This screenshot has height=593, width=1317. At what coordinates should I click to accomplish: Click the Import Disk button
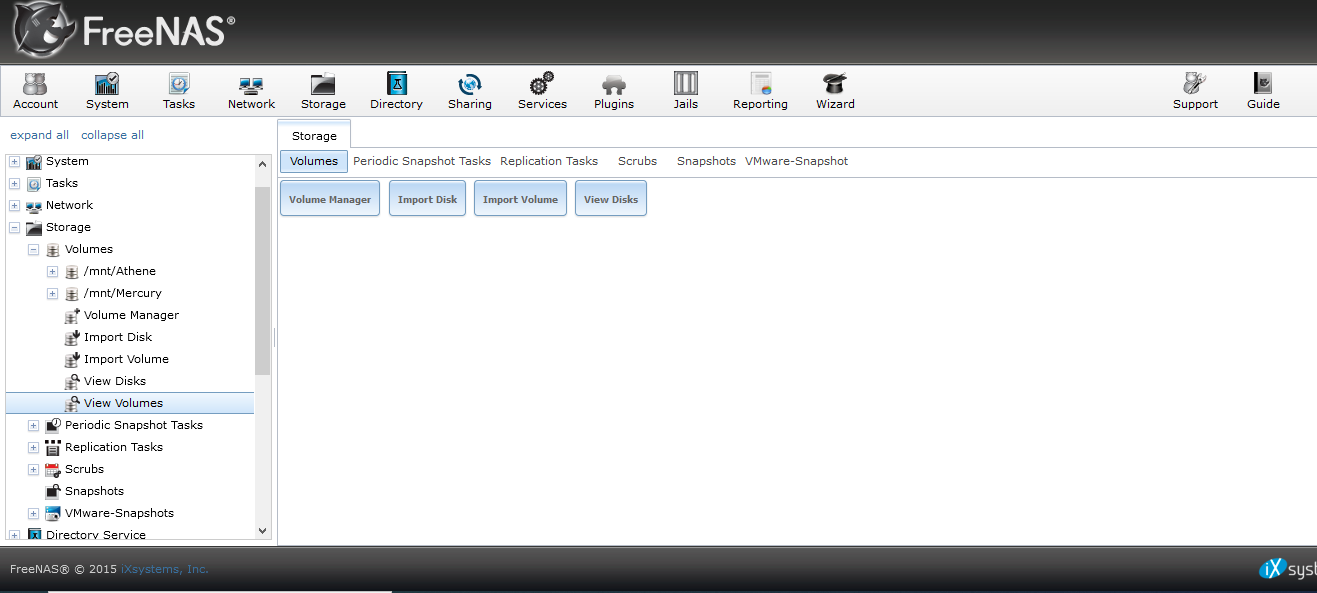(x=427, y=199)
